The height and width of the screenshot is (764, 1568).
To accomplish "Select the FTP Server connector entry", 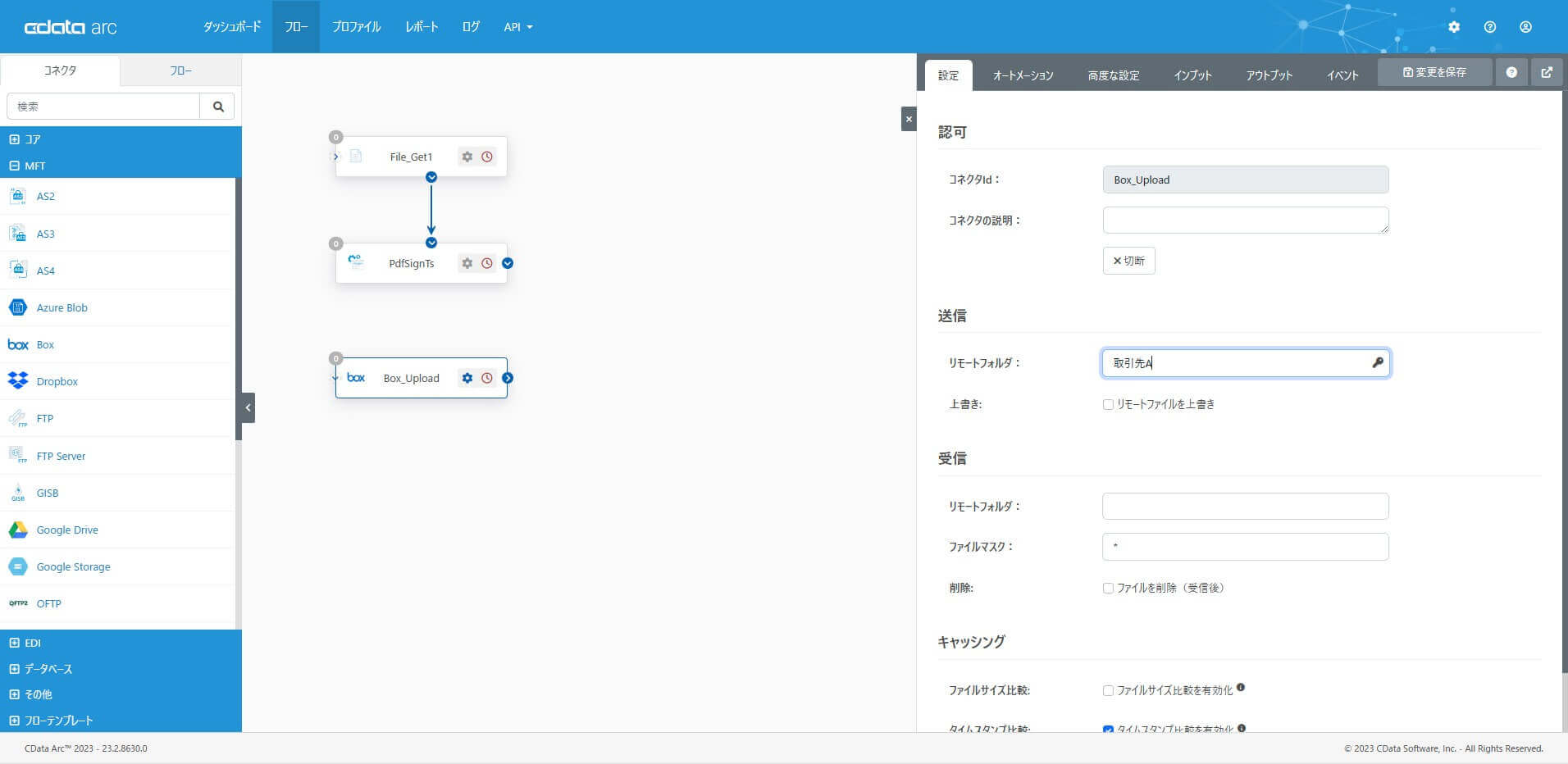I will coord(118,456).
